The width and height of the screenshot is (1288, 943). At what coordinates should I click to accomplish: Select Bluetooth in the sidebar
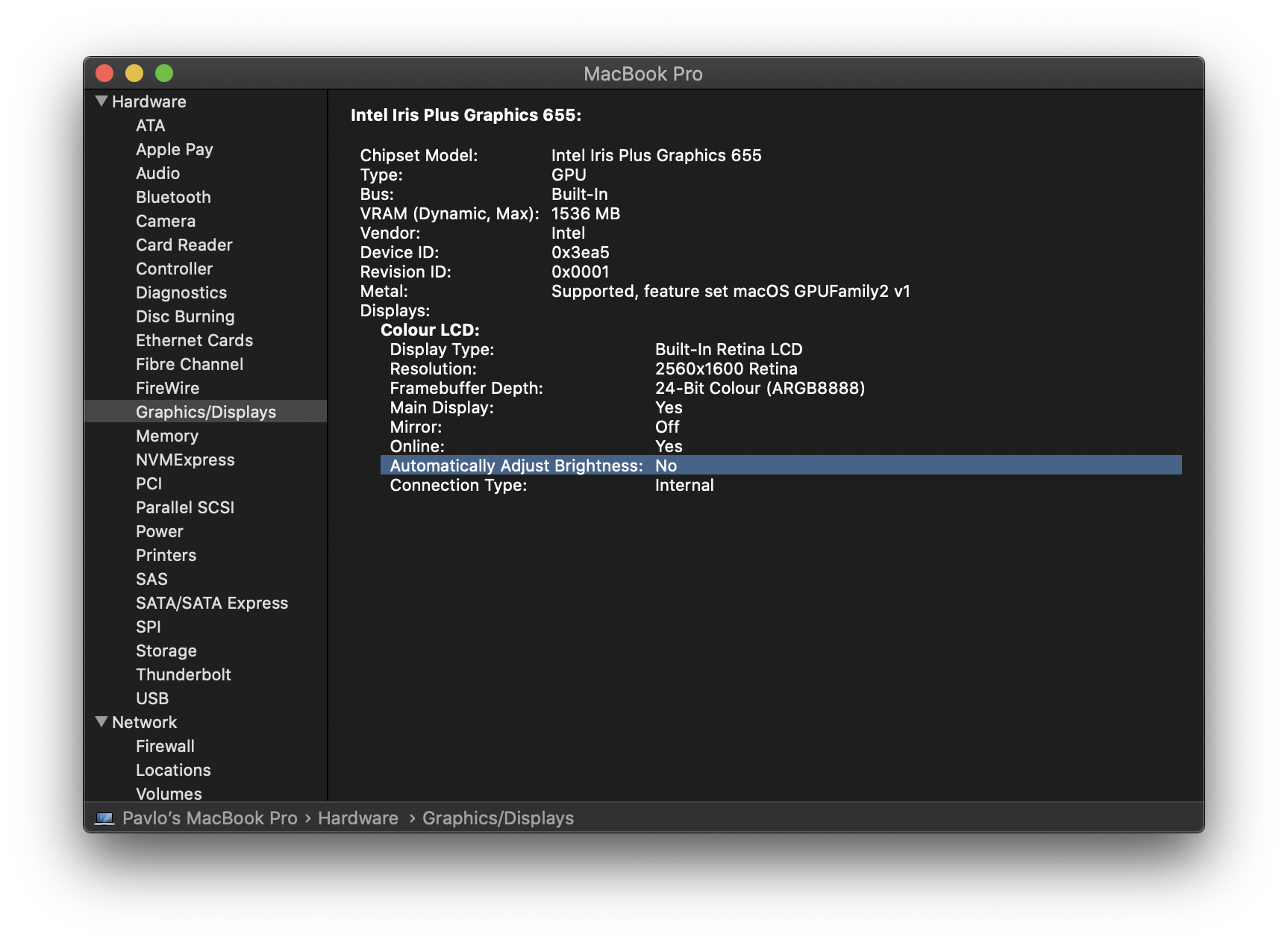[x=173, y=197]
